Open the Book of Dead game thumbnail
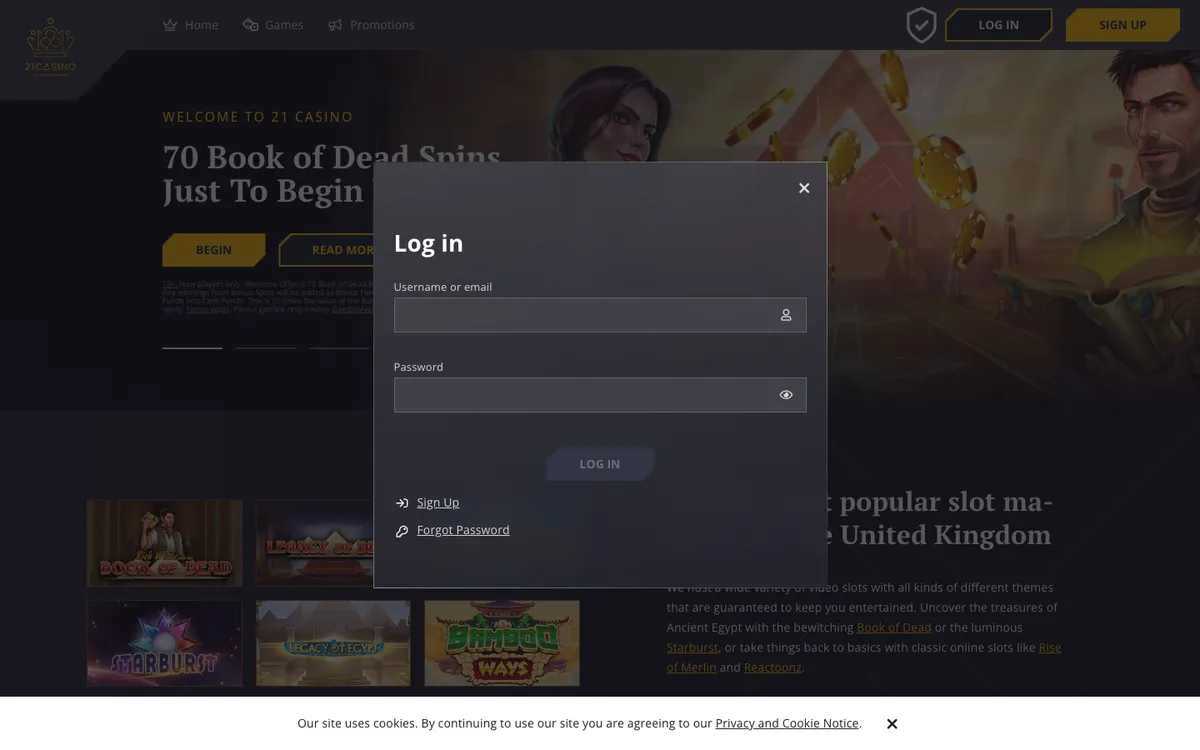Image resolution: width=1200 pixels, height=750 pixels. tap(165, 543)
